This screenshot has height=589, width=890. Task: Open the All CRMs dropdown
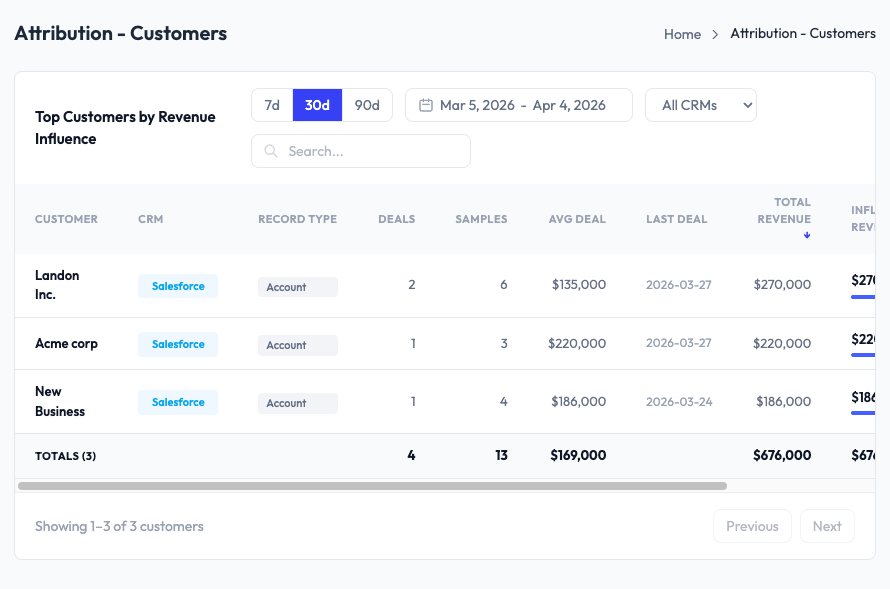[x=700, y=104]
